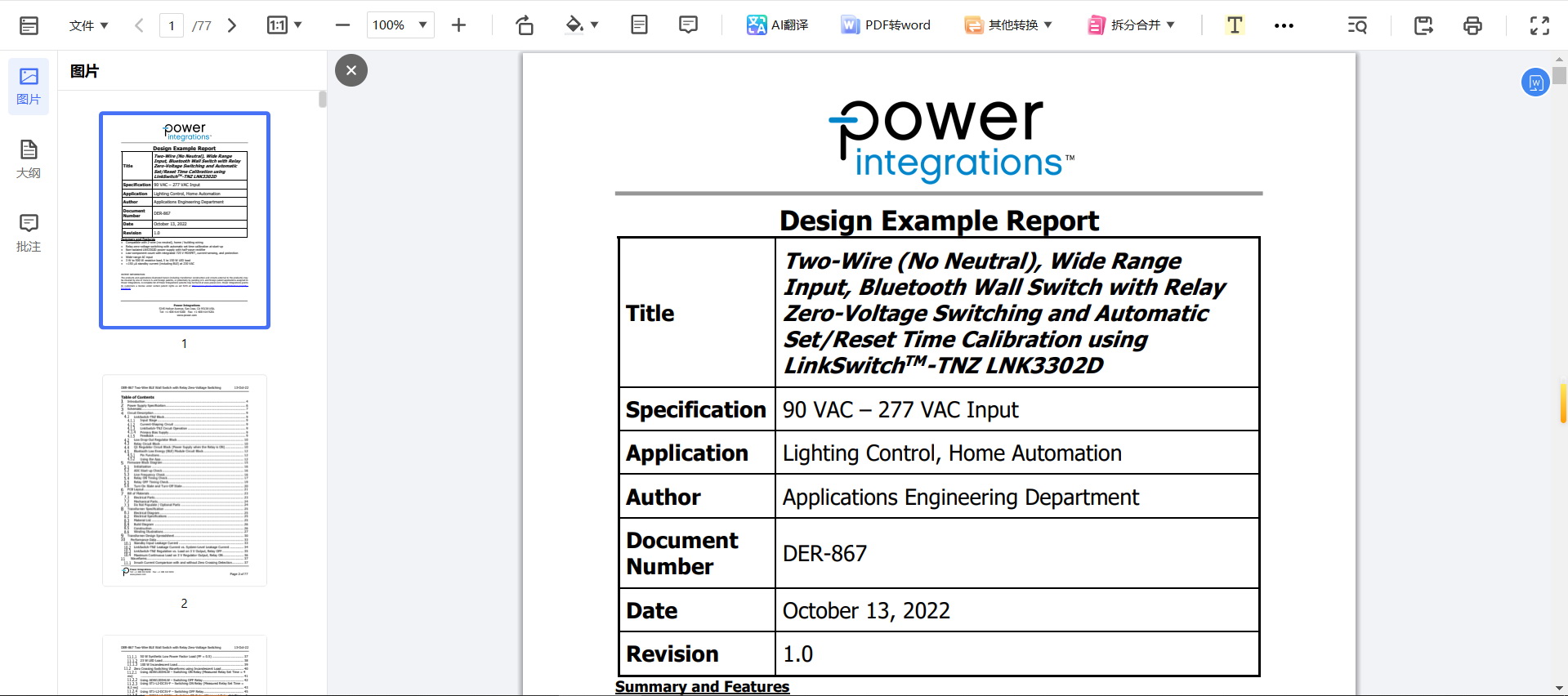Click the save-as icon
Image resolution: width=1568 pixels, height=696 pixels.
pos(1423,25)
